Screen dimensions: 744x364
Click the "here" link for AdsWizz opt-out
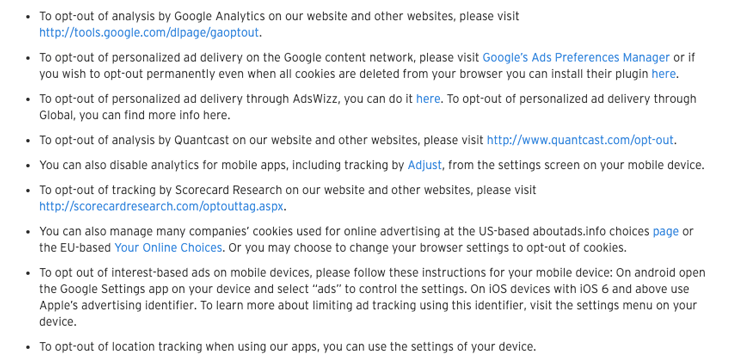(428, 99)
